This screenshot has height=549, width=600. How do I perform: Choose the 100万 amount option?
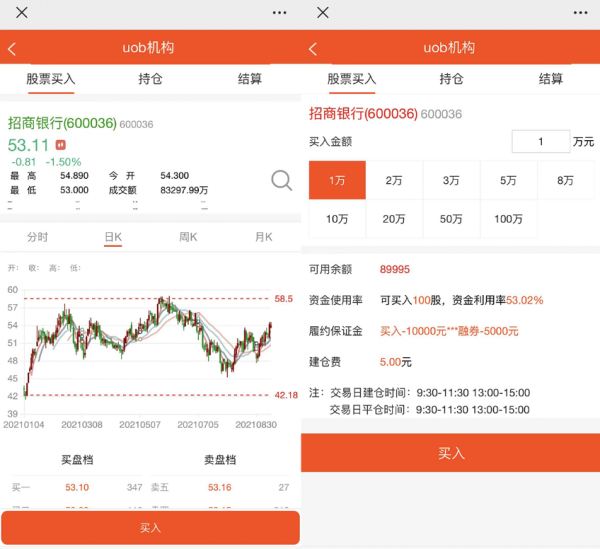coord(509,219)
